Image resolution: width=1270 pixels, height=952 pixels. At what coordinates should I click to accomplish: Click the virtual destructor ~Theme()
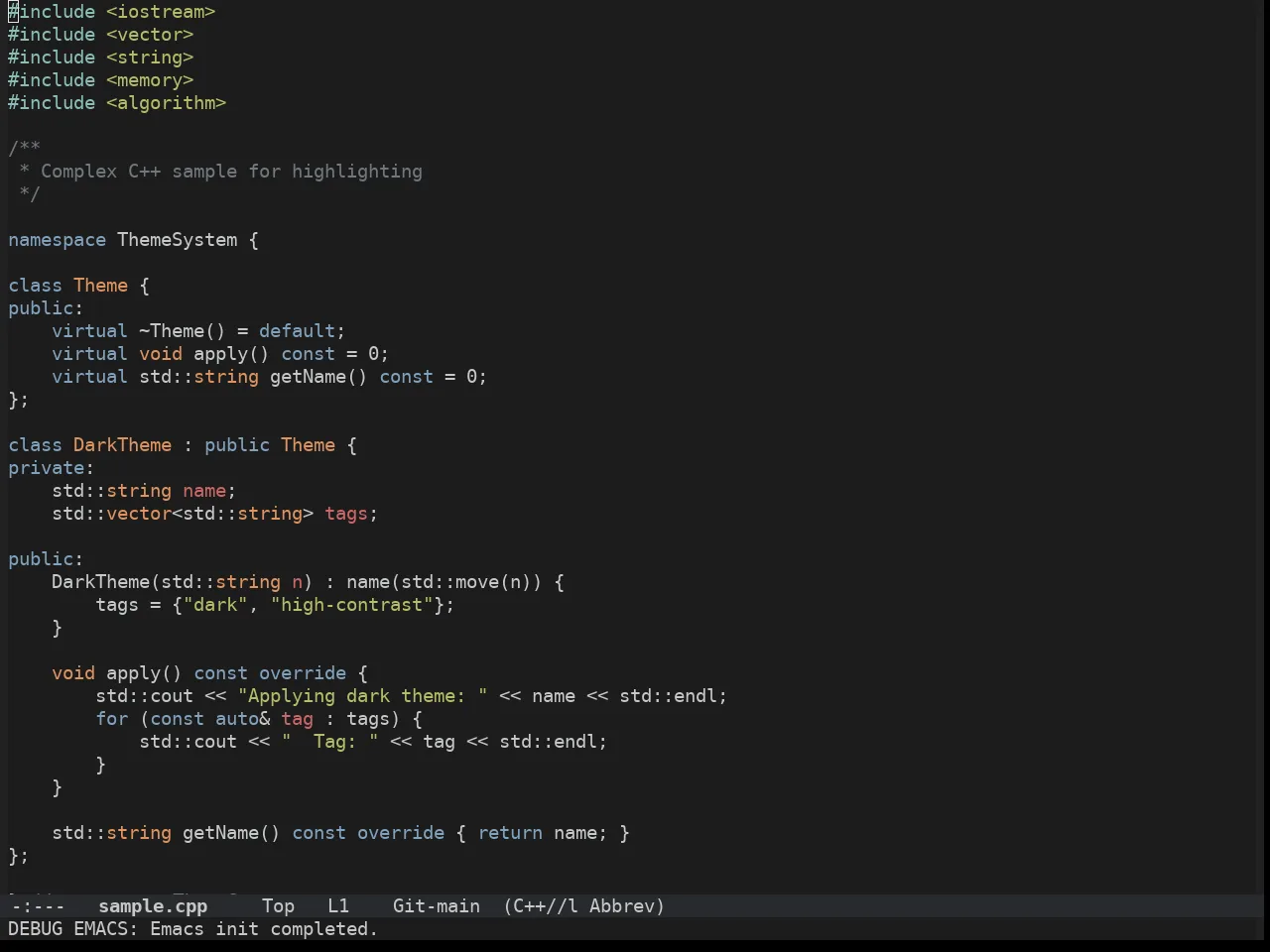pyautogui.click(x=183, y=331)
